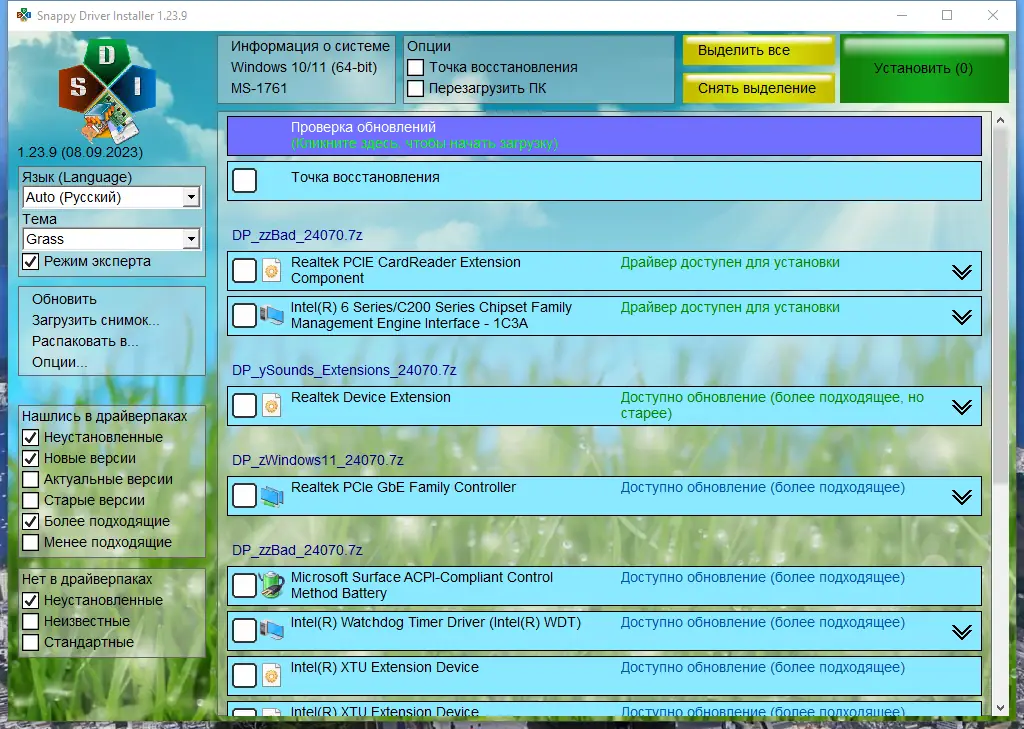This screenshot has height=729, width=1024.
Task: Enable Стандартные filter
Action: [31, 642]
